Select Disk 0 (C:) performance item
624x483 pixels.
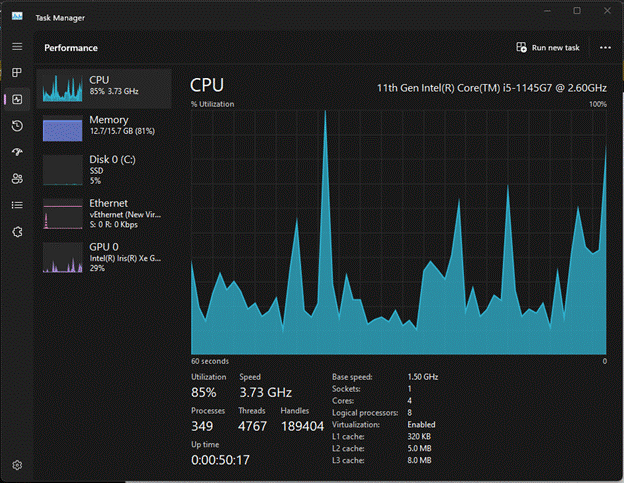(104, 170)
